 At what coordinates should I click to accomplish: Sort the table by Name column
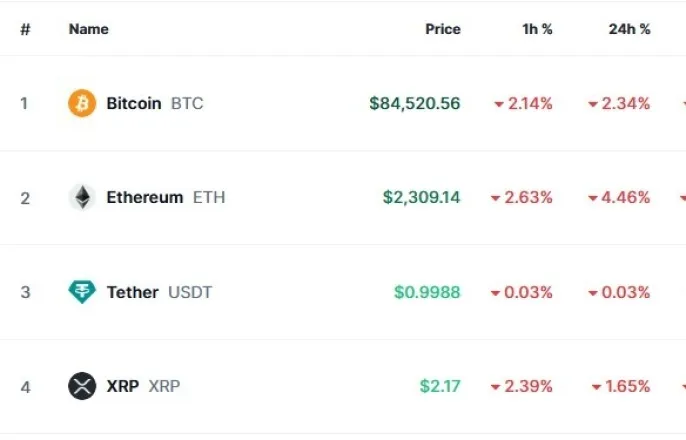tap(89, 29)
